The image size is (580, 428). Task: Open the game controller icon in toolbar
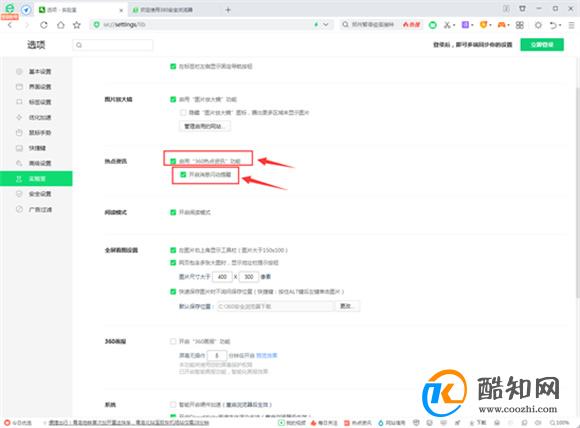click(501, 25)
